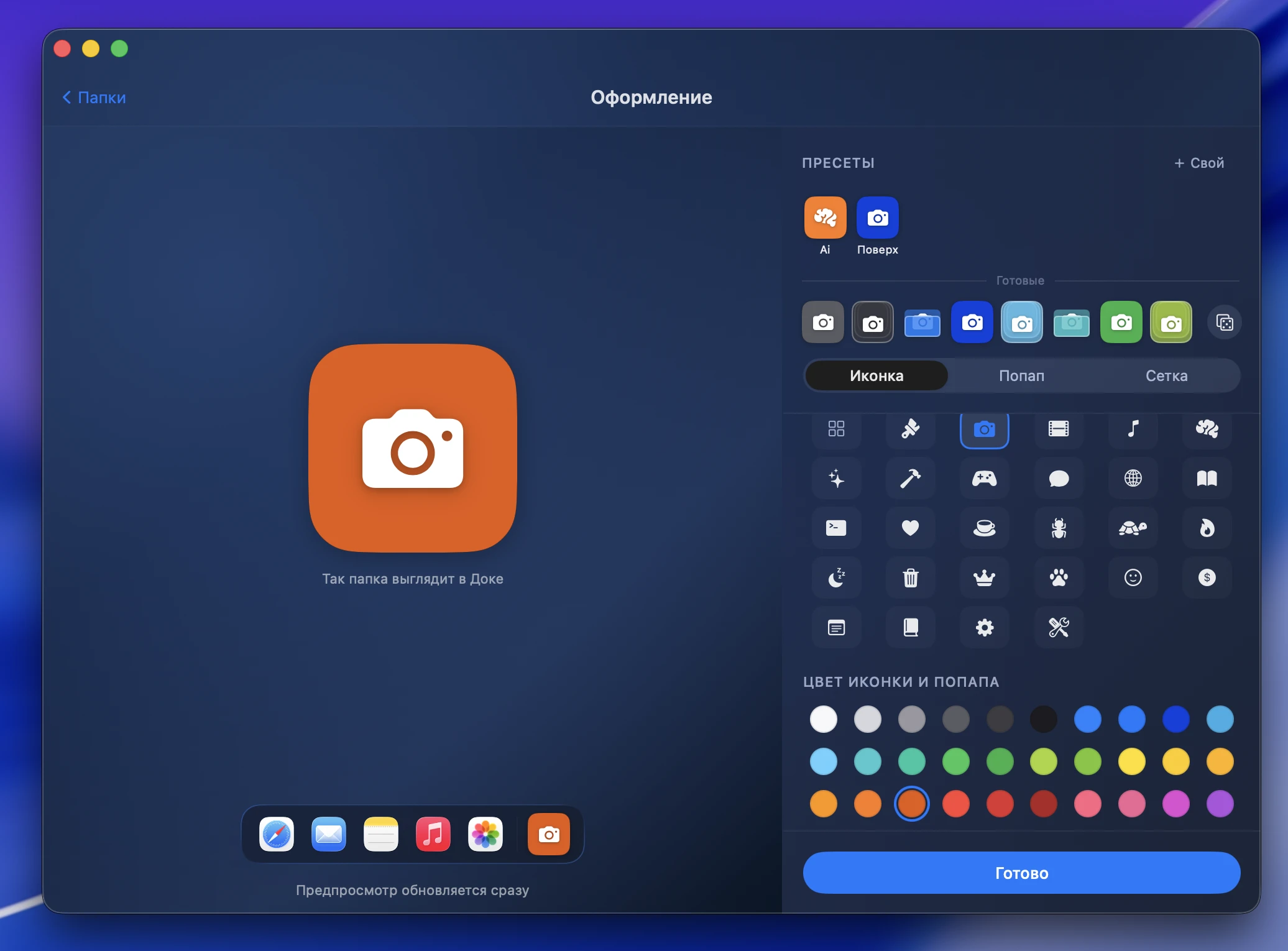Pick the text document lines icon
This screenshot has height=951, width=1288.
coord(836,627)
